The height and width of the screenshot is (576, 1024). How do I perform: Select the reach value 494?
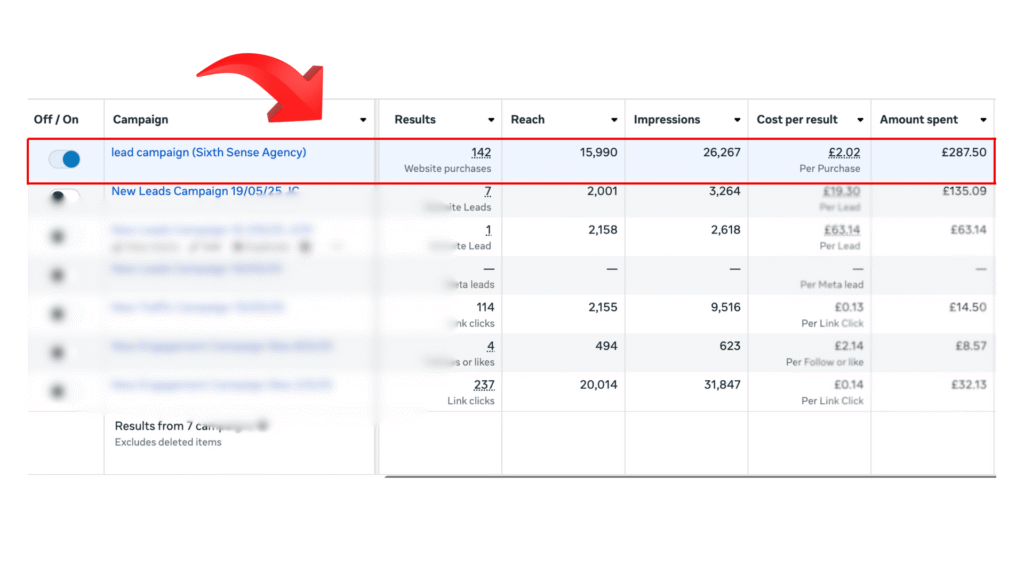coord(607,346)
